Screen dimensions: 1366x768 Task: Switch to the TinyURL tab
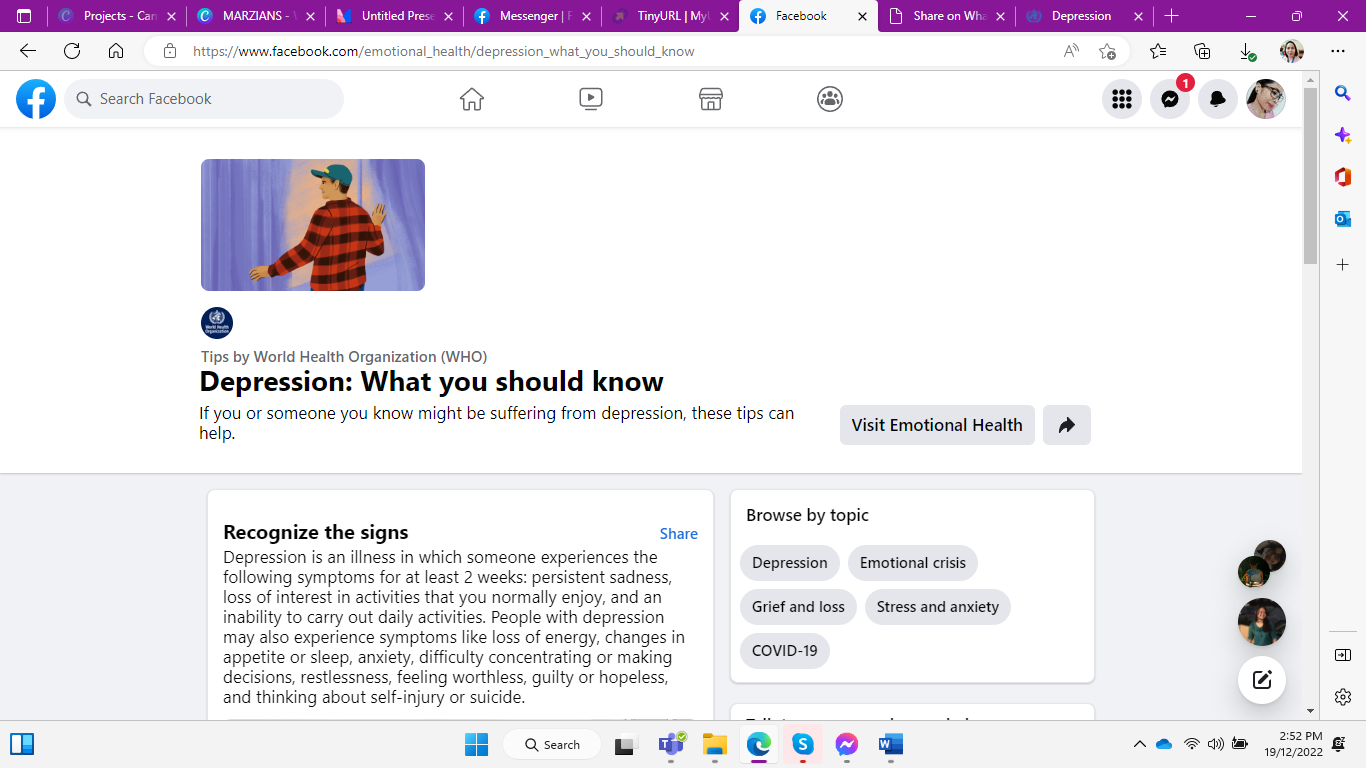point(670,16)
